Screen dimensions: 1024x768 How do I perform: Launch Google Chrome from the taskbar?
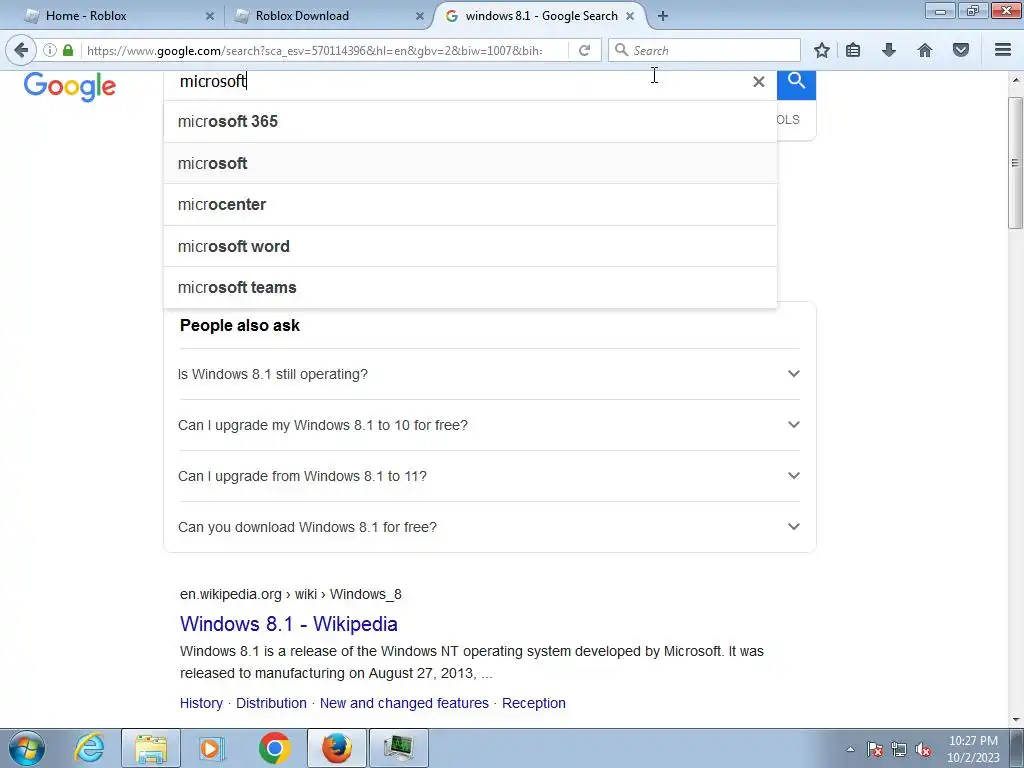click(274, 748)
